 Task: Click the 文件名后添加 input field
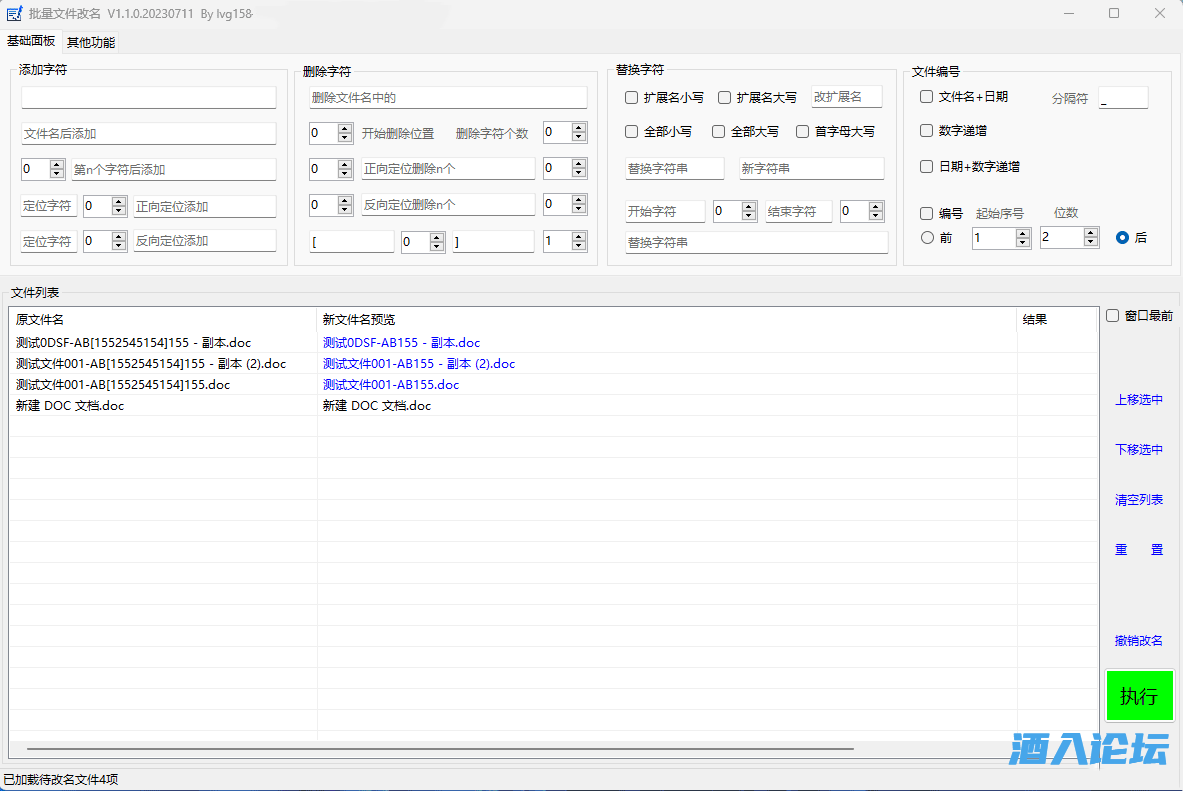[x=148, y=134]
